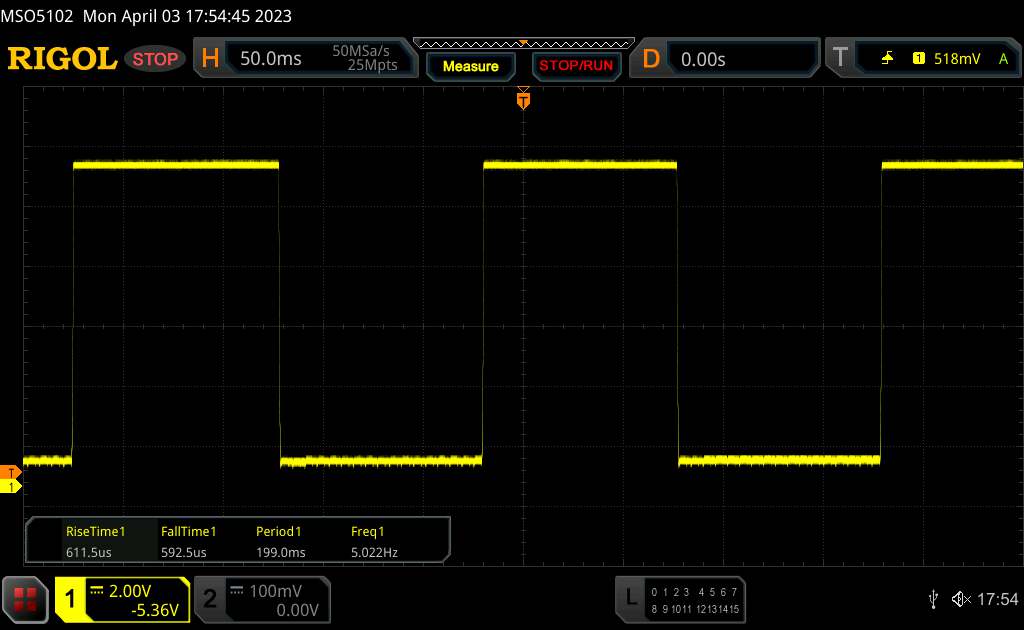Click the red STOP status indicator
This screenshot has height=630, width=1024.
click(x=155, y=59)
